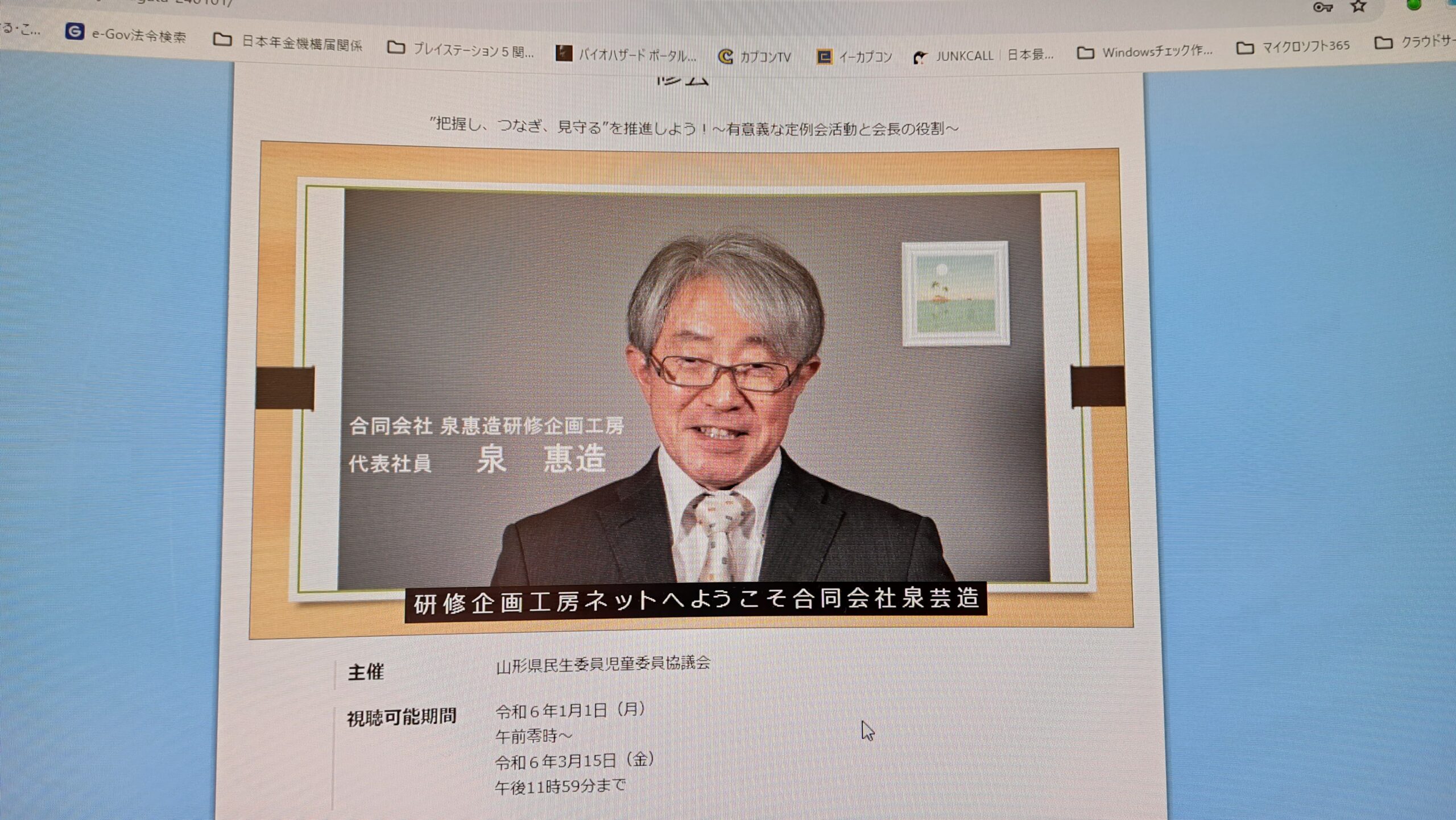1456x820 pixels.
Task: Click the text 山形県民生委員児童委員協議会
Action: [x=603, y=664]
